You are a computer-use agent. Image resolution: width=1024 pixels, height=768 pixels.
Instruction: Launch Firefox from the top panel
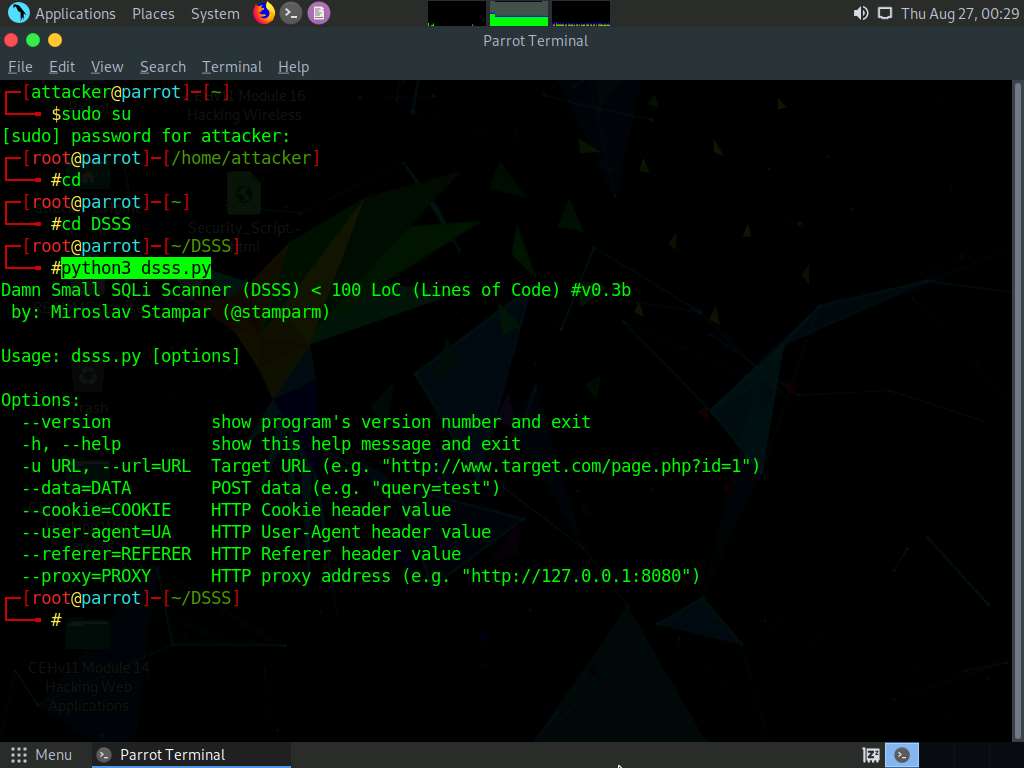(262, 13)
